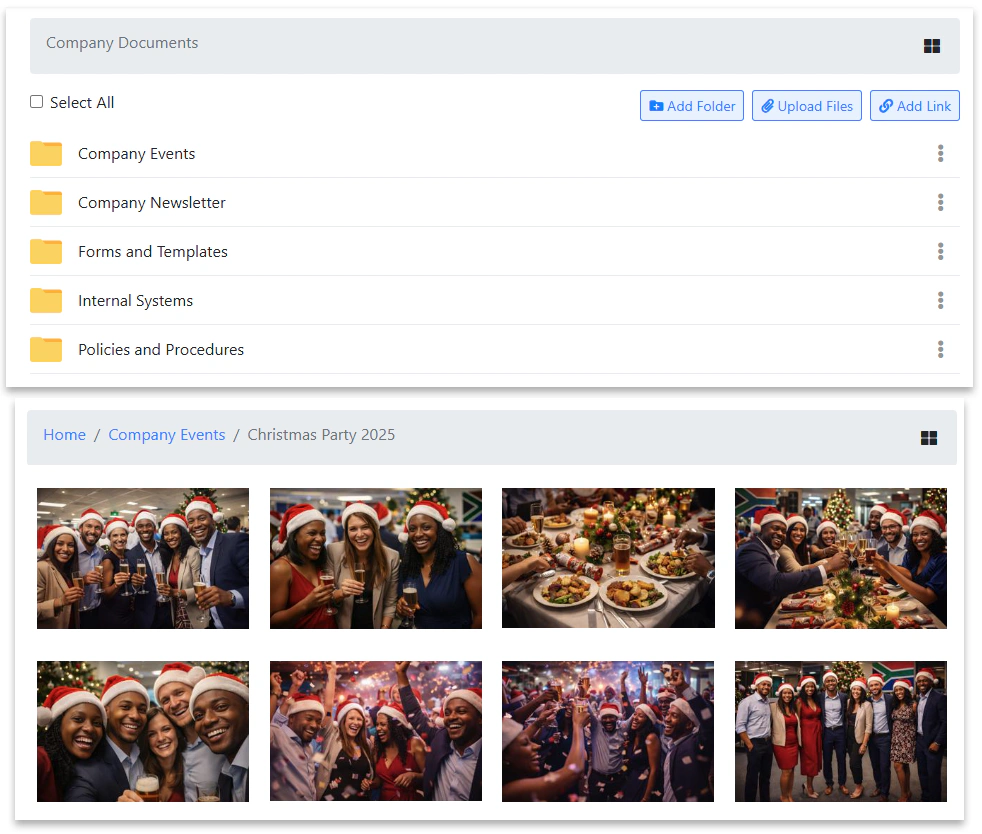982x834 pixels.
Task: Click the Add Folder button
Action: pyautogui.click(x=692, y=106)
